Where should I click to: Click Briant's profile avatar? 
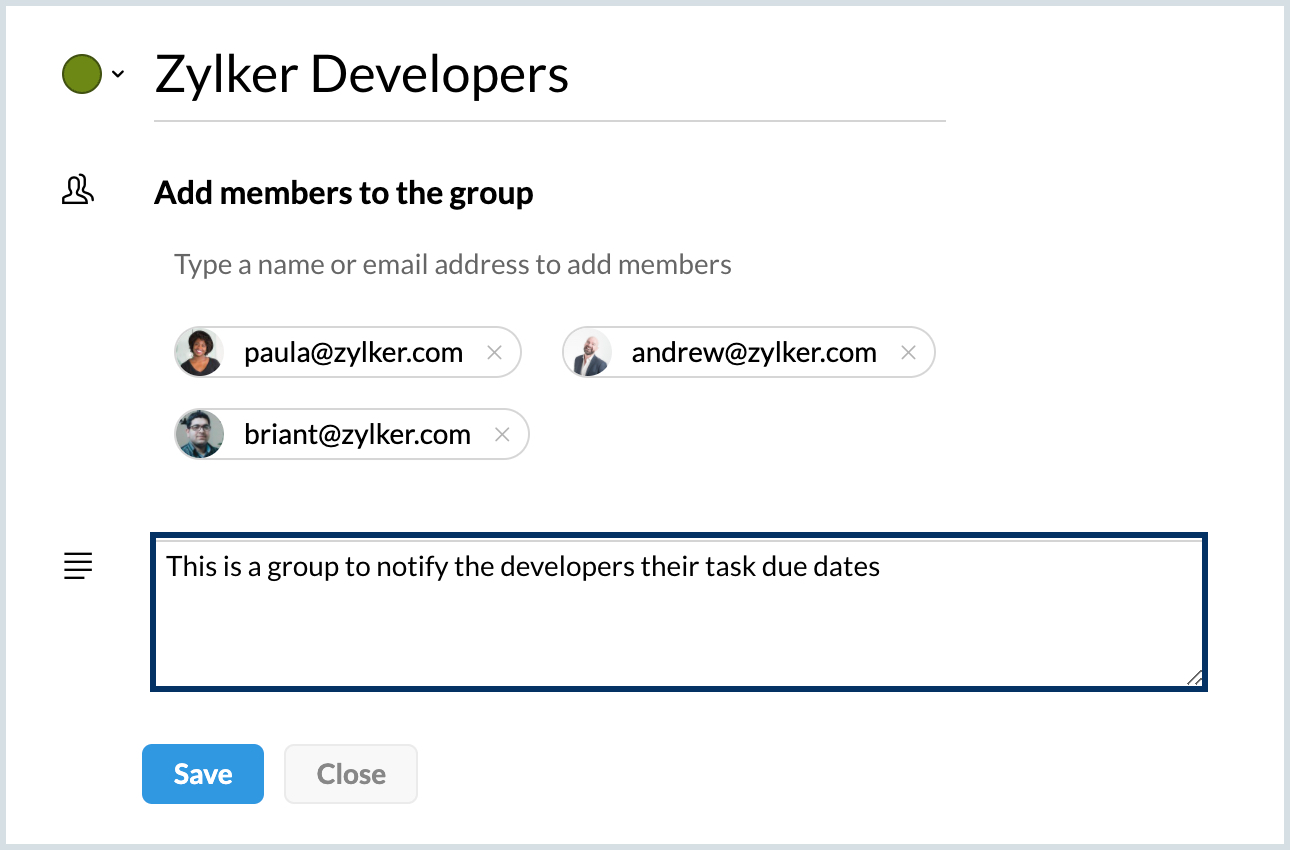(199, 435)
